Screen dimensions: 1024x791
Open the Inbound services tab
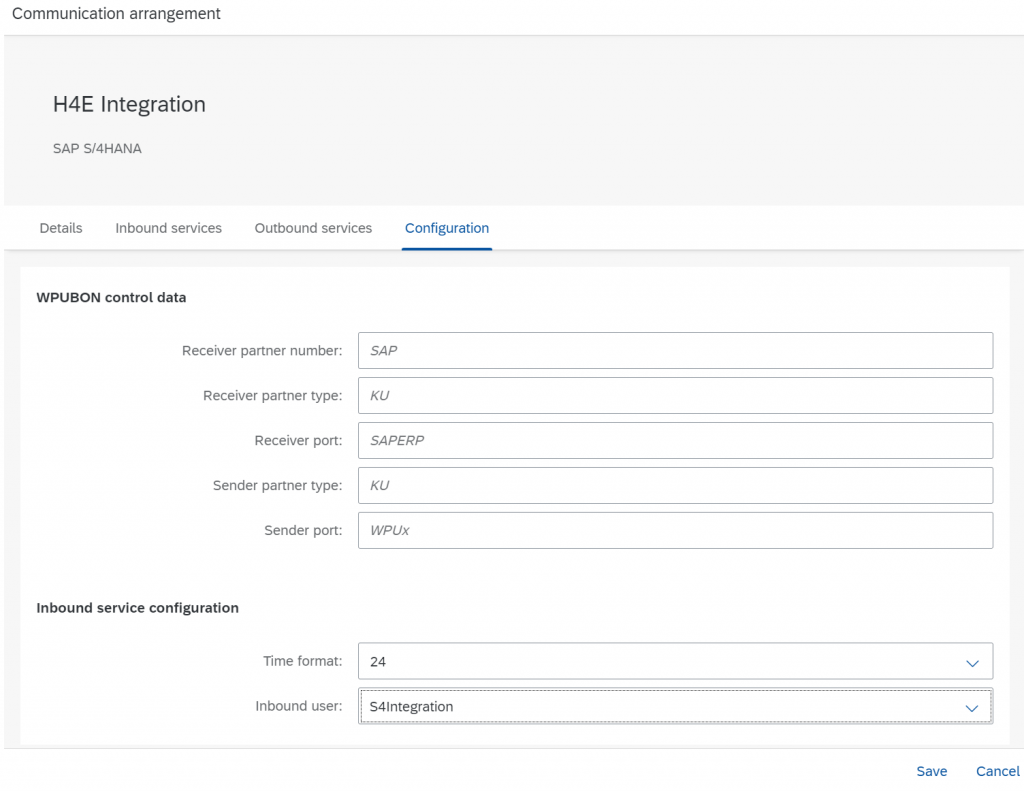pos(168,228)
